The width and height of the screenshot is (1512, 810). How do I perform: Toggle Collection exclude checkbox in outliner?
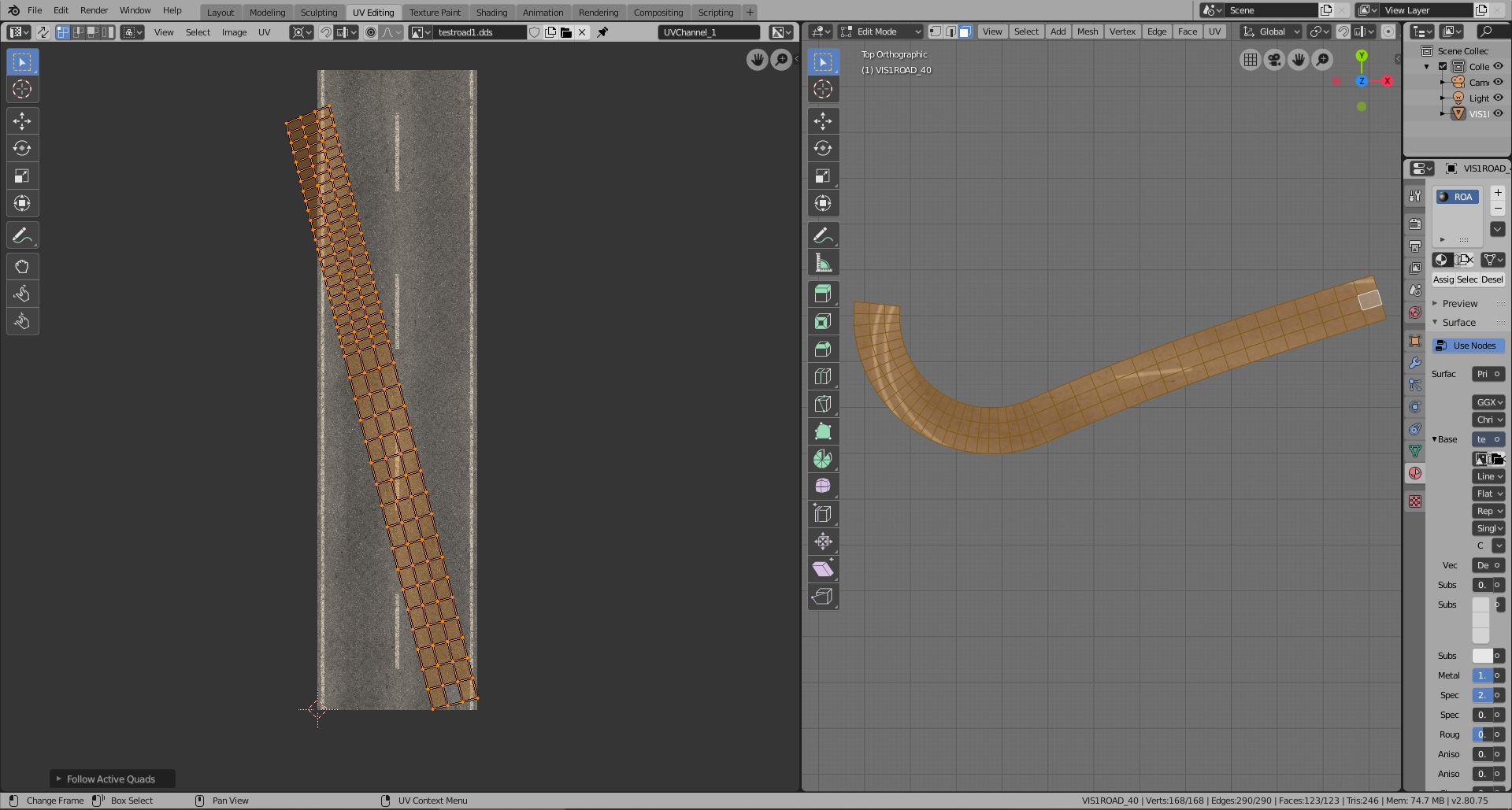pos(1443,66)
